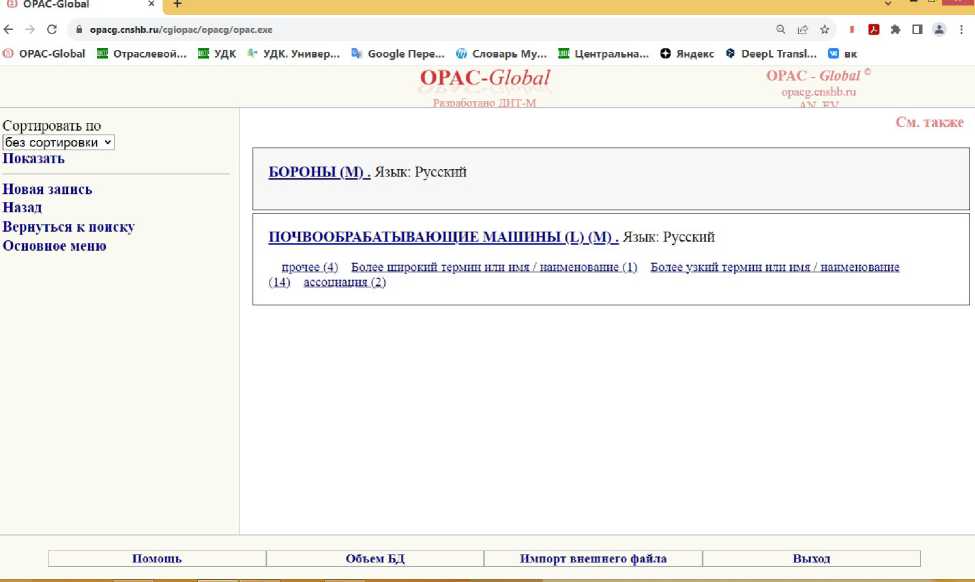Click Основное меню

(54, 246)
